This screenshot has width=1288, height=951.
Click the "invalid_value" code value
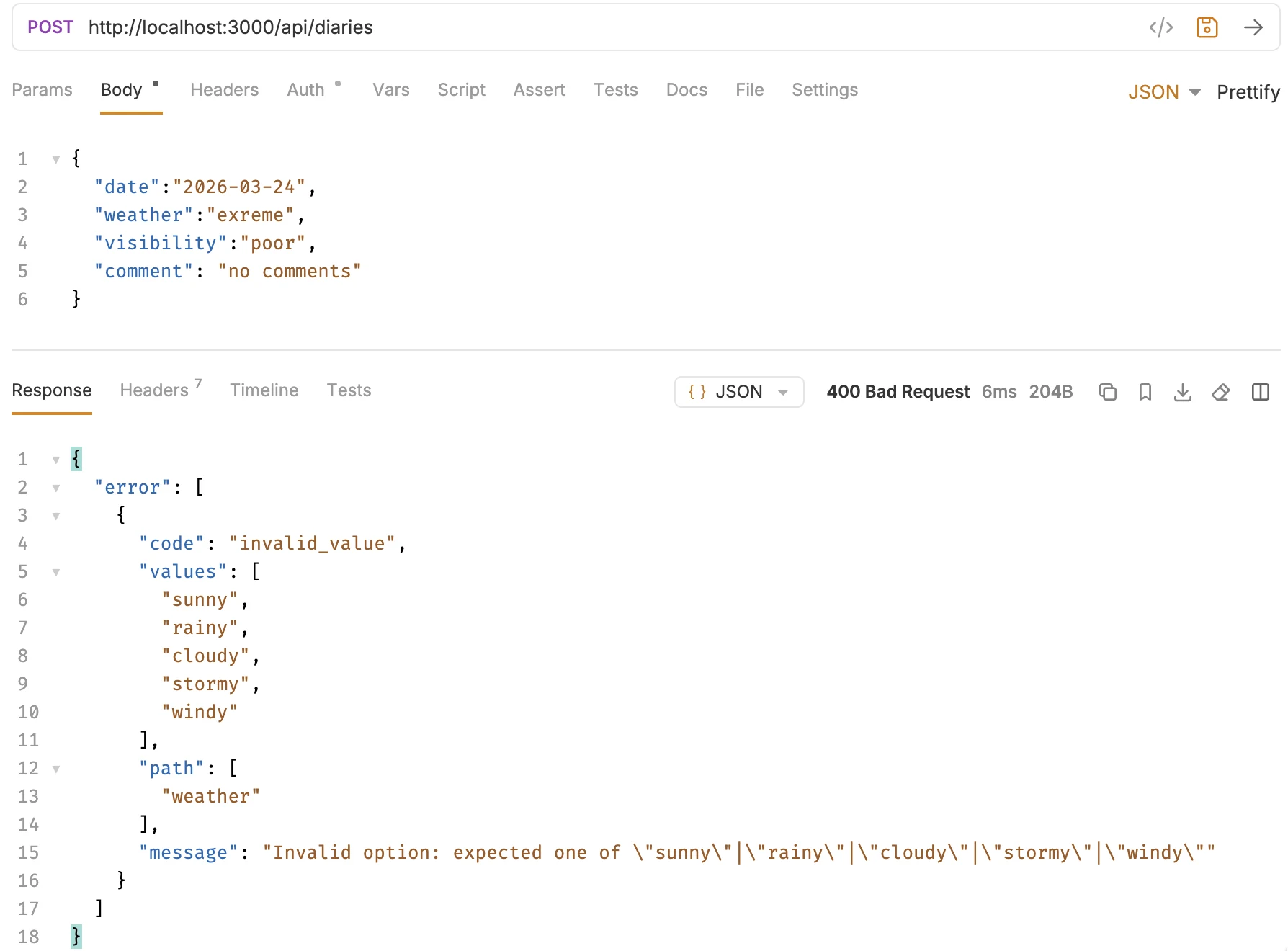pyautogui.click(x=313, y=544)
